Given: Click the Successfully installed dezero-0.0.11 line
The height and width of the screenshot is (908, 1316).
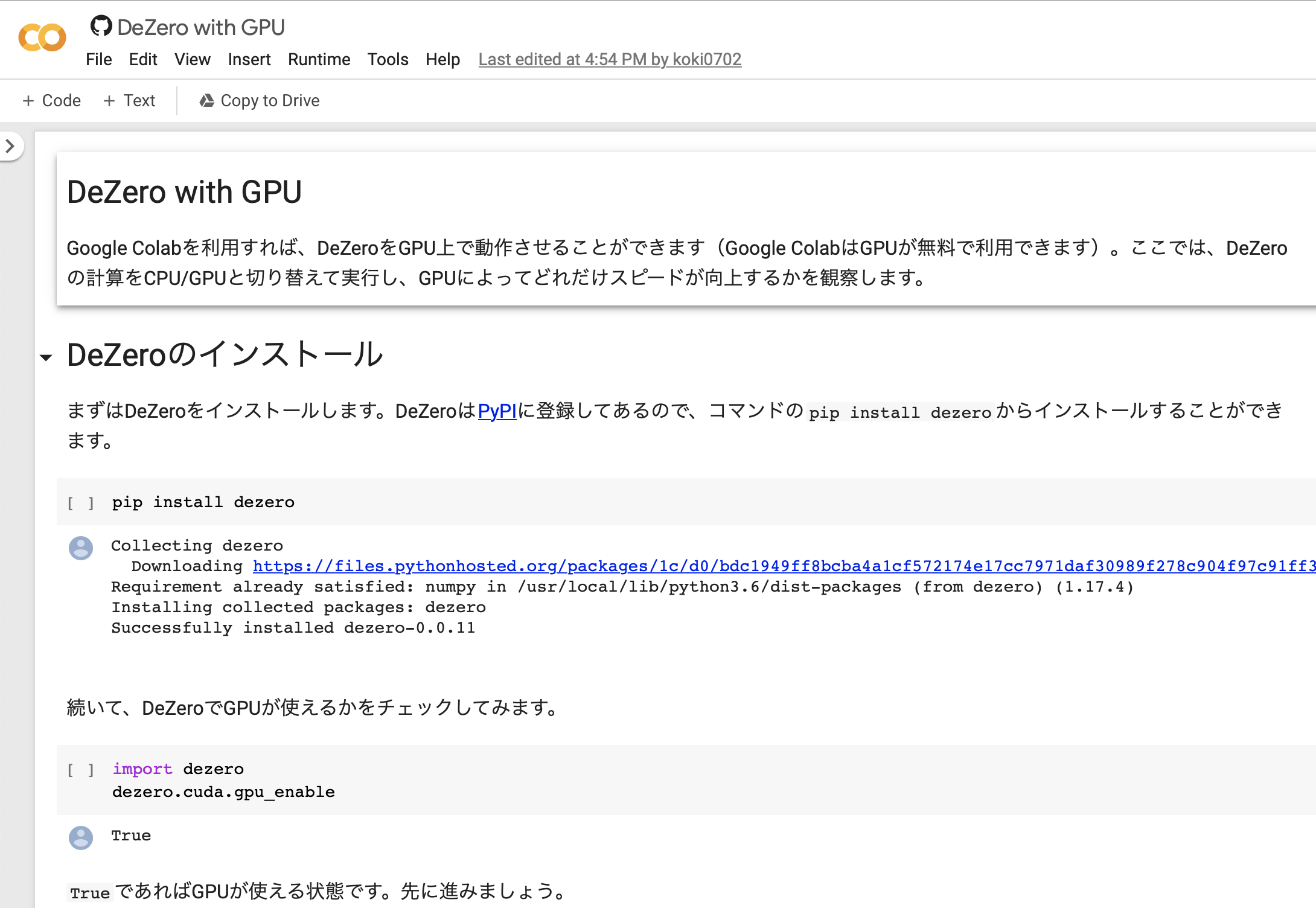Looking at the screenshot, I should tap(293, 628).
